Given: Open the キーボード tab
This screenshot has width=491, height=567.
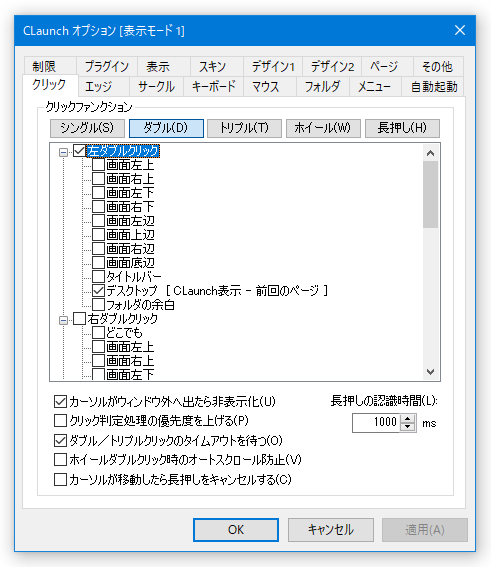Looking at the screenshot, I should 214,87.
